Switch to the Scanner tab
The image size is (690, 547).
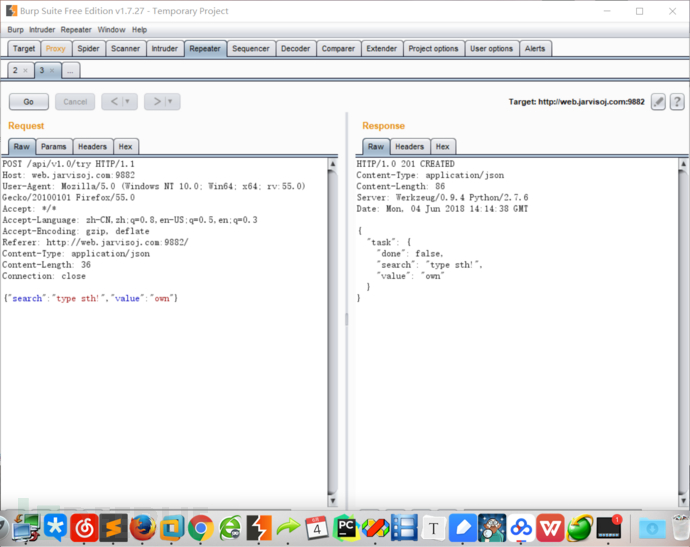click(x=125, y=48)
